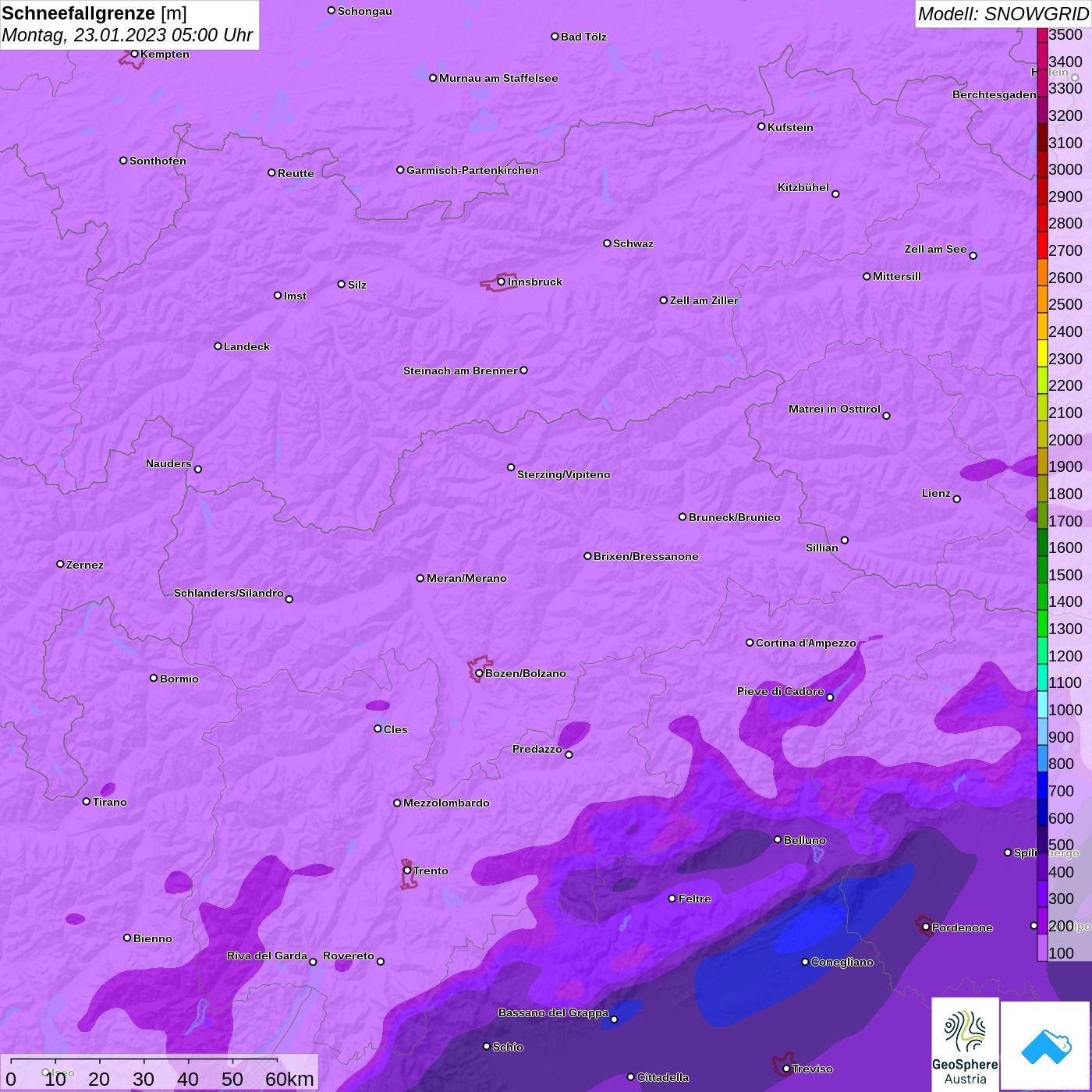Select the Bruneck/Brunico place name
This screenshot has width=1092, height=1092.
point(735,517)
